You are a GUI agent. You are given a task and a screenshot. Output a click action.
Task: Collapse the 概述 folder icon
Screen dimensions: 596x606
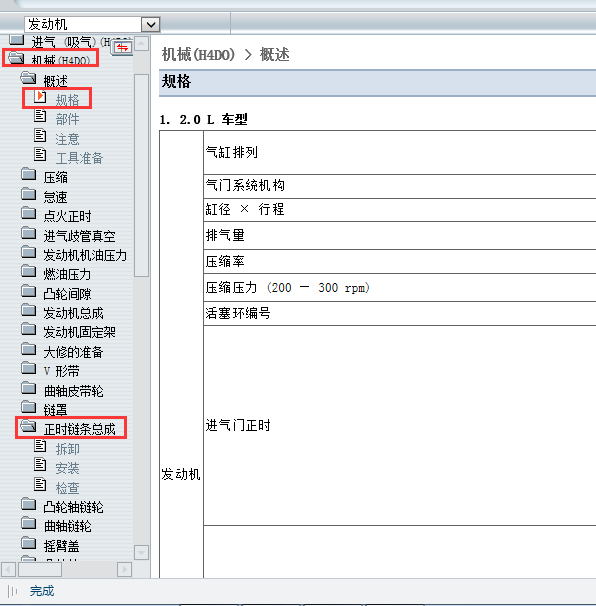click(28, 78)
